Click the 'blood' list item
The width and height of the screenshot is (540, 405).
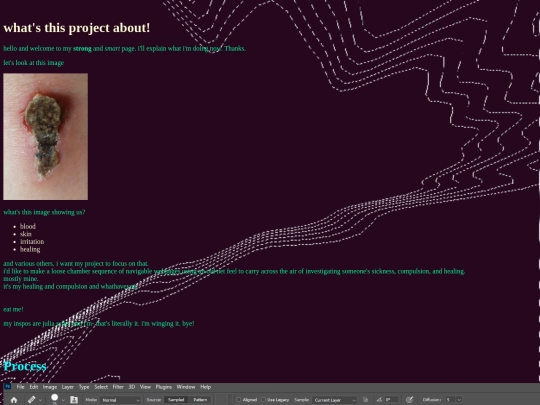(28, 226)
